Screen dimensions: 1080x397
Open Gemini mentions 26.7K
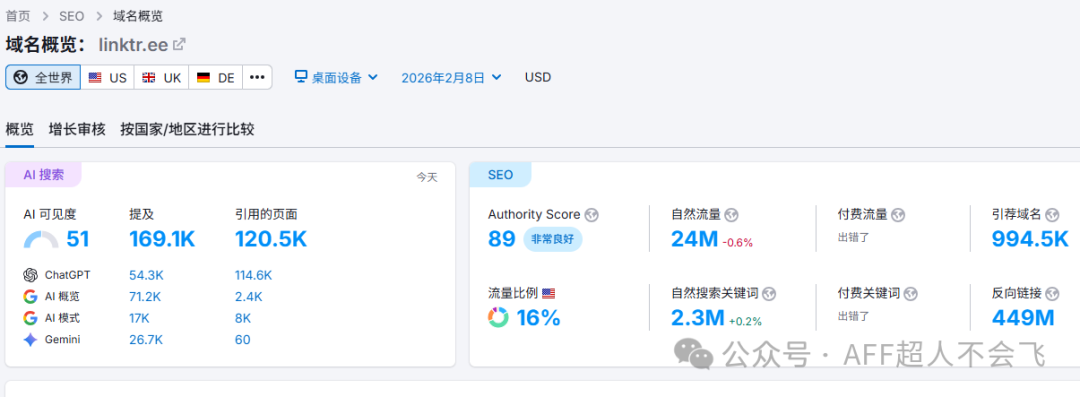(x=146, y=339)
